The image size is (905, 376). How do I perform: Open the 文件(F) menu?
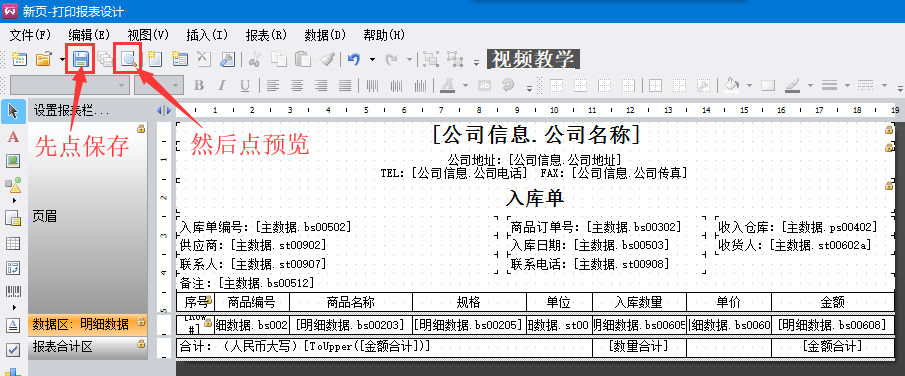(31, 35)
